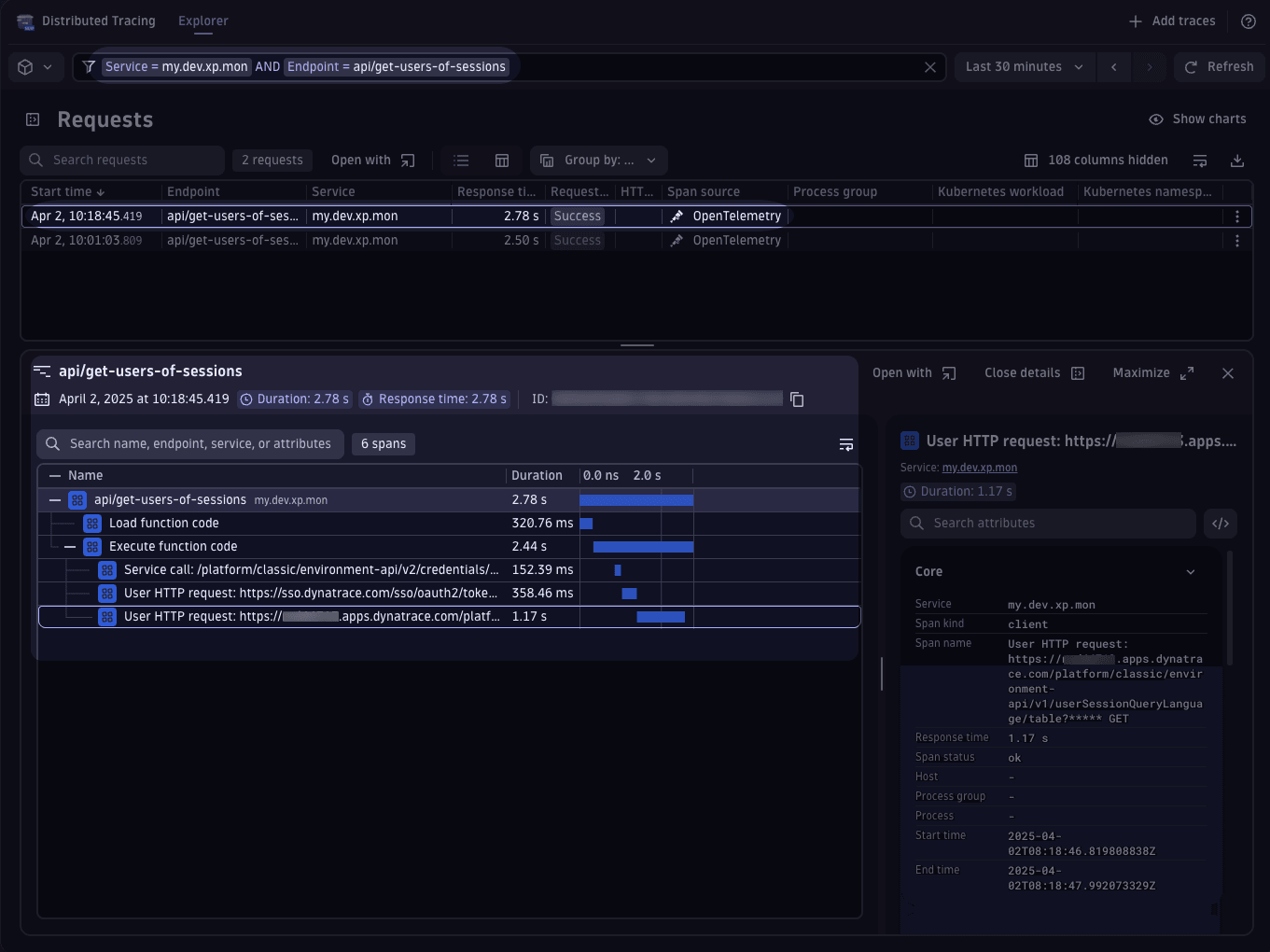Click the Endpoint column header
This screenshot has width=1270, height=952.
click(x=193, y=191)
